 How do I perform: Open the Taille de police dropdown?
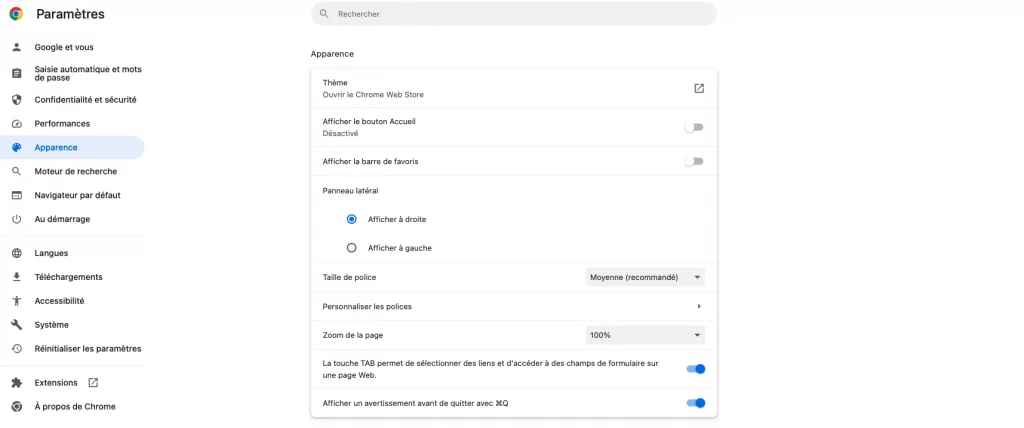645,277
